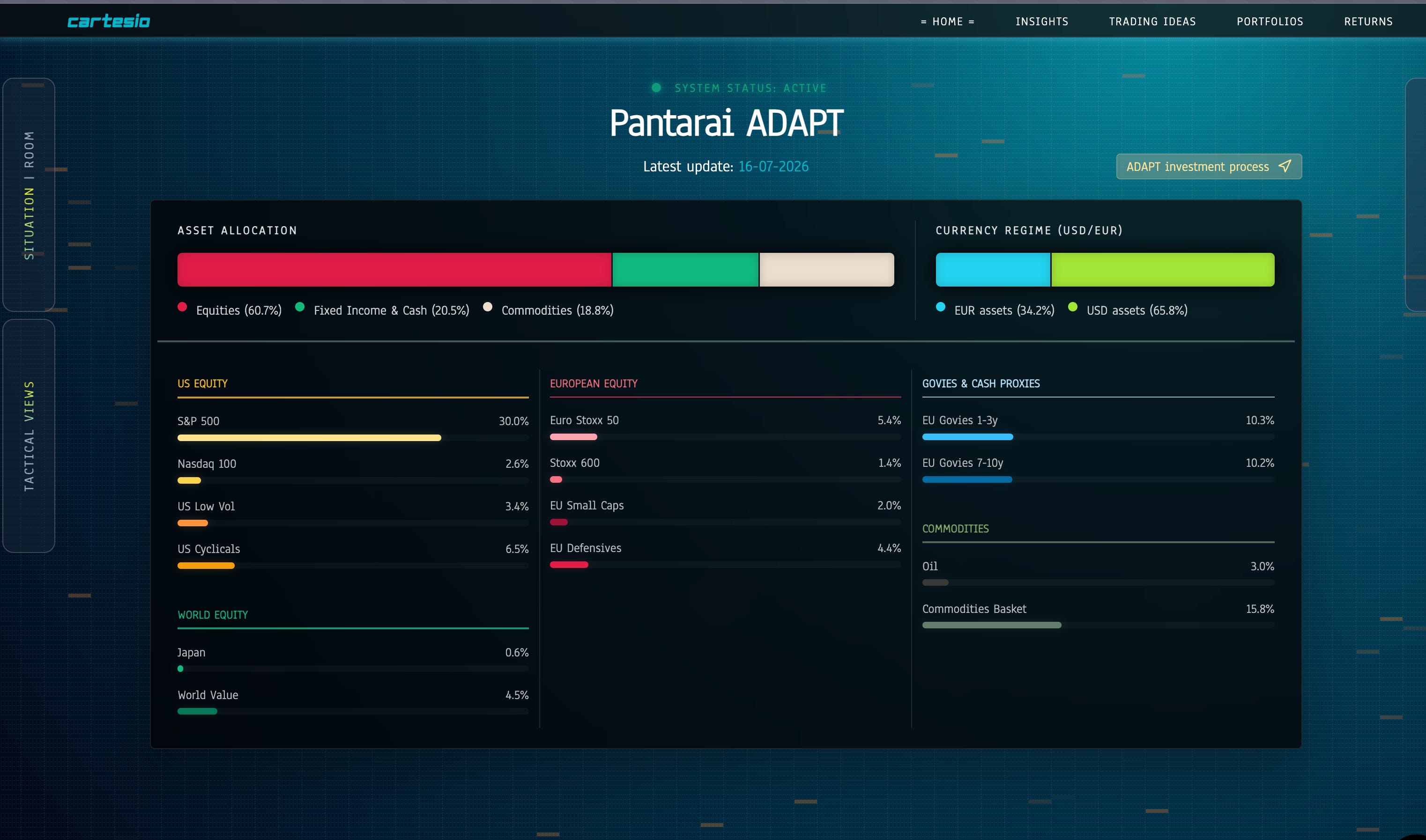
Task: Click the US EQUITY section heading
Action: click(x=202, y=384)
